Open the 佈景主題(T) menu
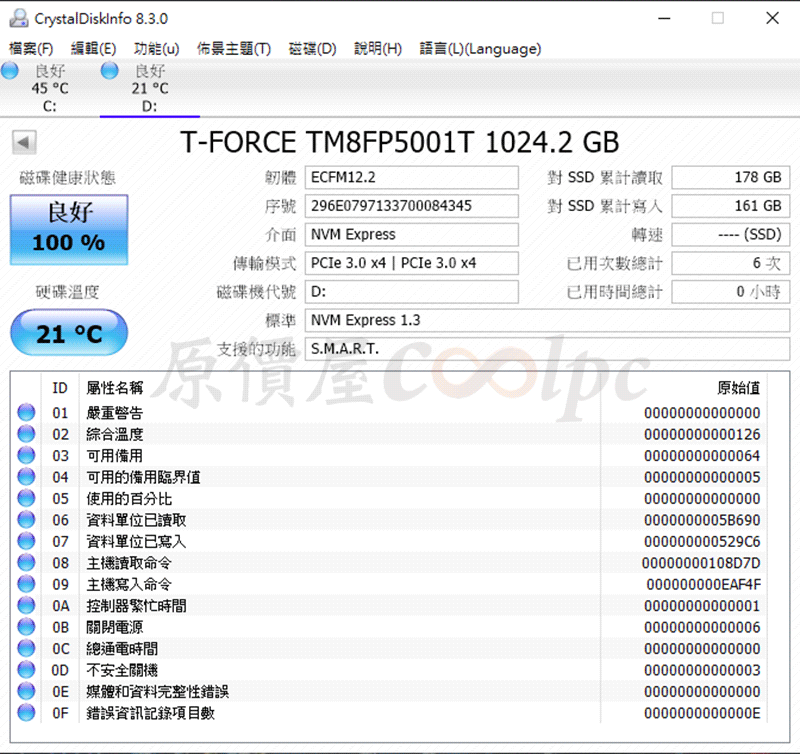 pyautogui.click(x=234, y=48)
